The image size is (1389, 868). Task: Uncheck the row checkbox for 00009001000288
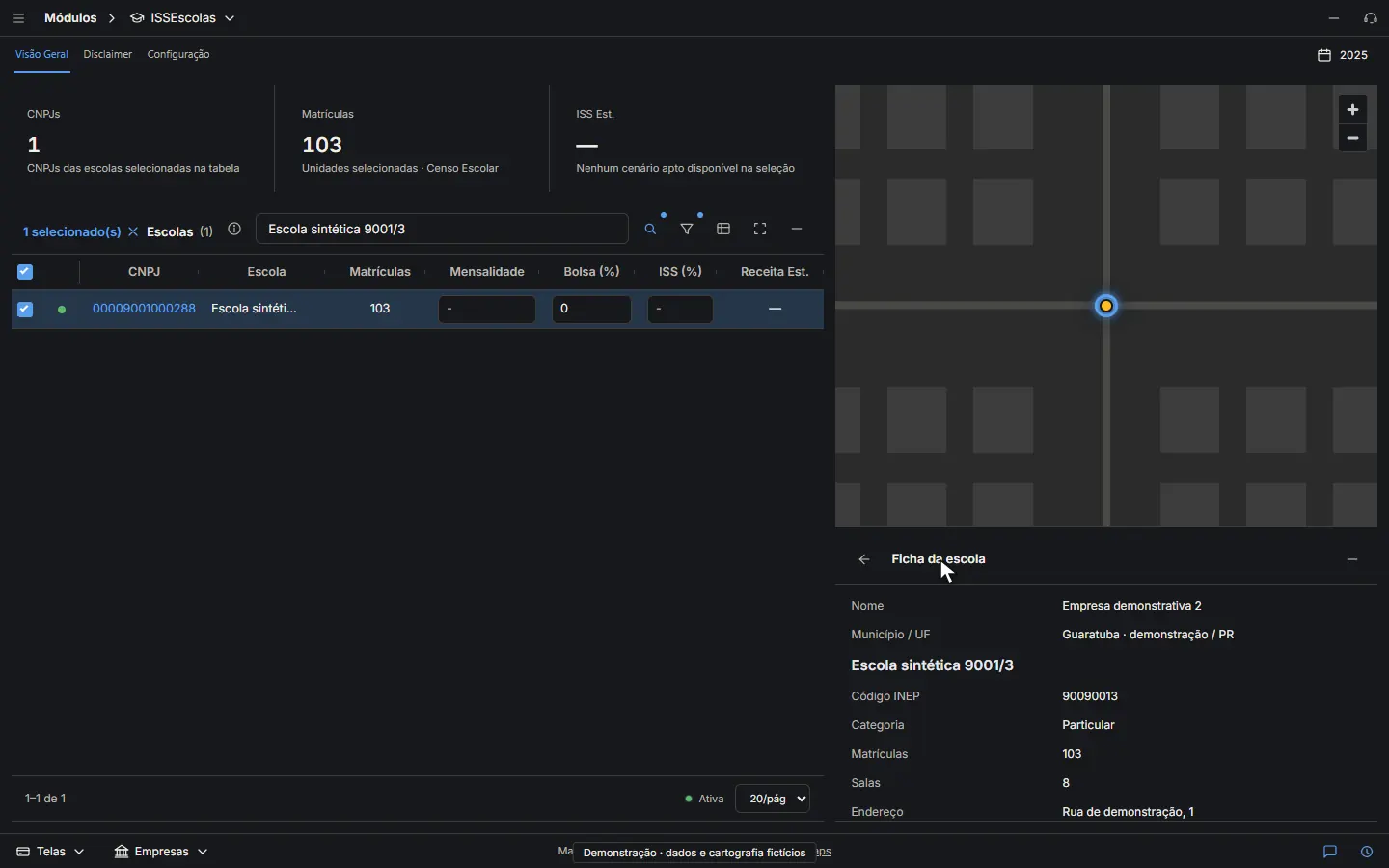tap(25, 310)
